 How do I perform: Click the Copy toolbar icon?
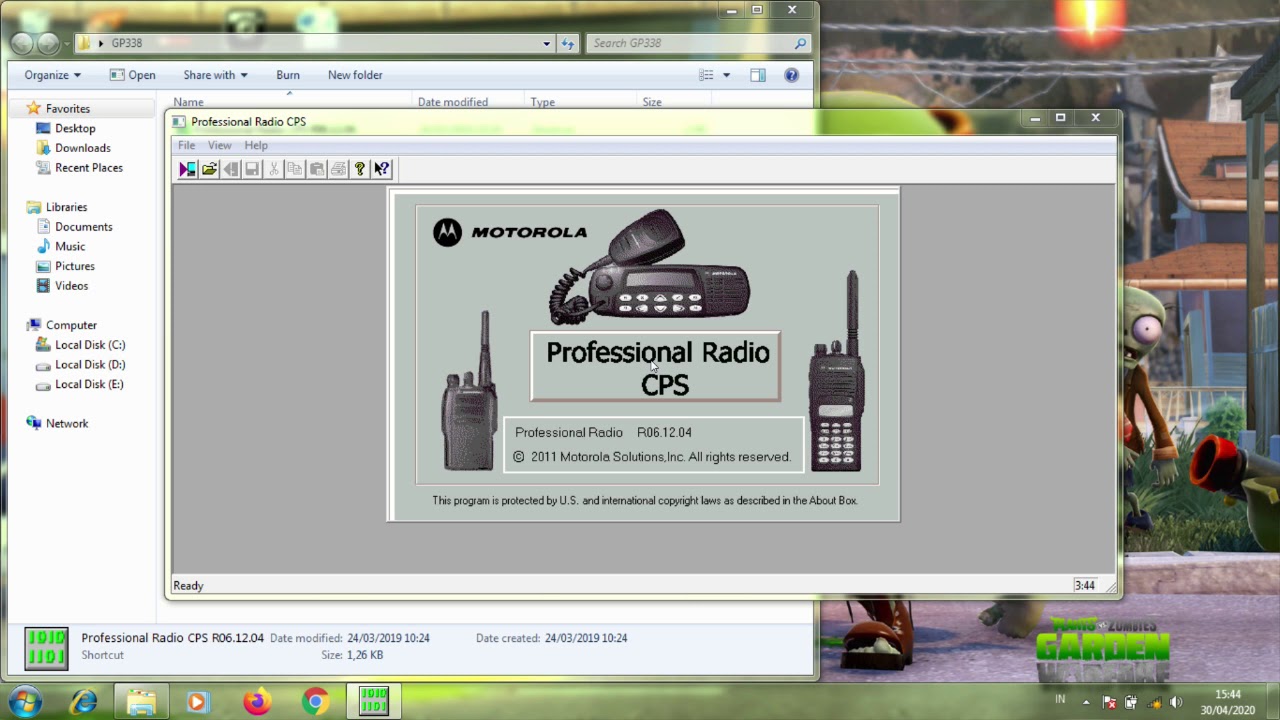pyautogui.click(x=295, y=169)
